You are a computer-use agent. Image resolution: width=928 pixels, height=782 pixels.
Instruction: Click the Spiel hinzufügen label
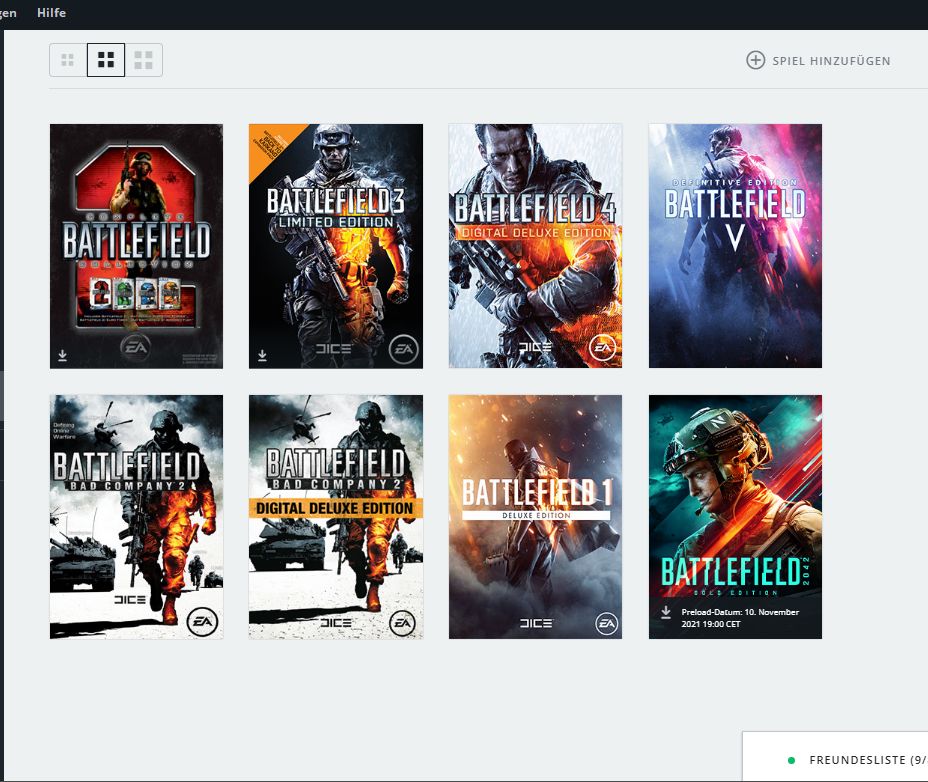click(x=831, y=61)
